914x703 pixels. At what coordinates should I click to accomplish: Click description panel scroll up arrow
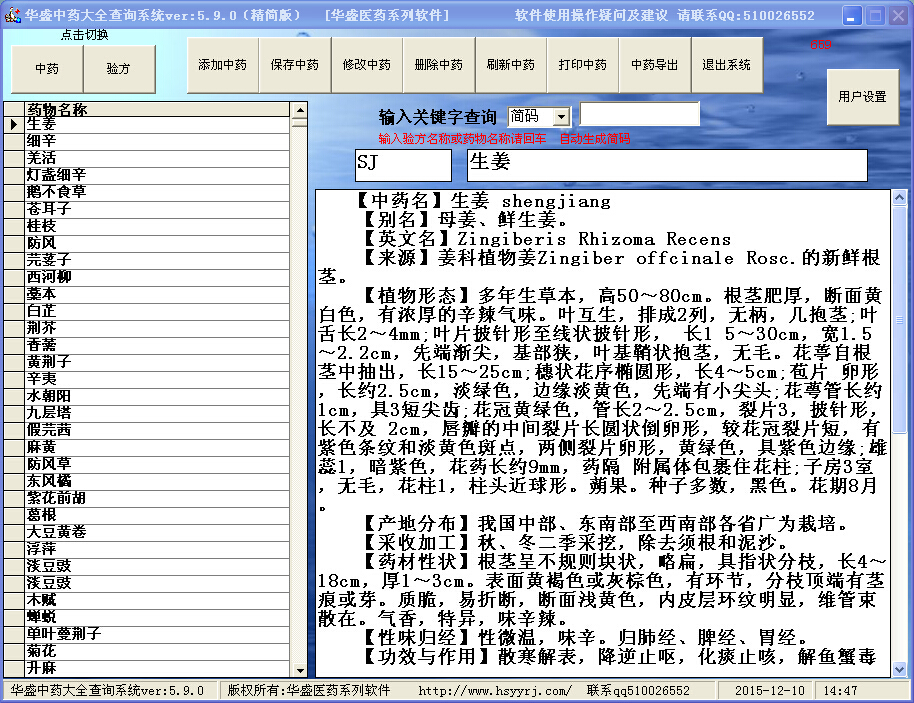(x=899, y=198)
